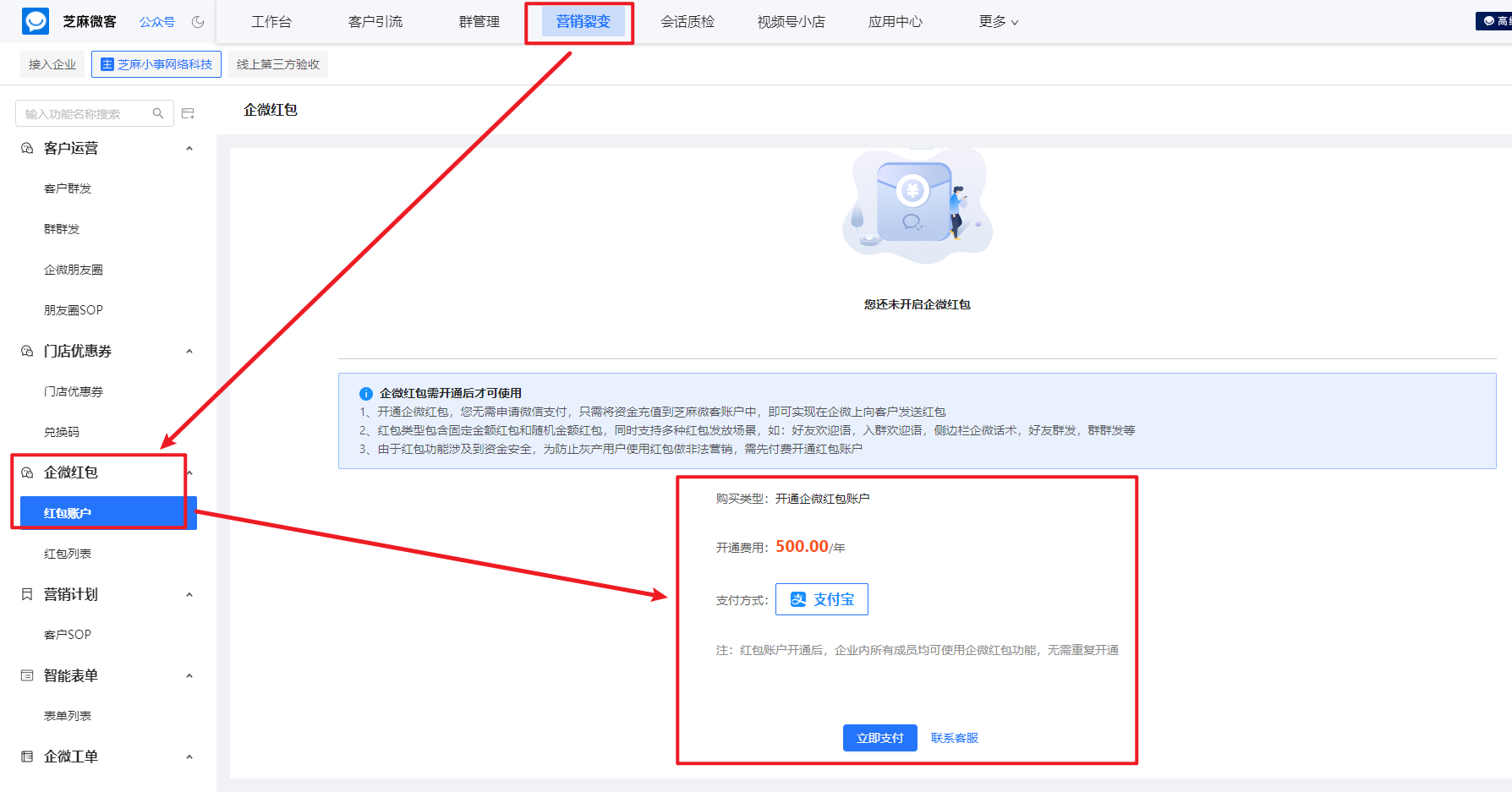Open the 会话质检 tab
Image resolution: width=1512 pixels, height=792 pixels.
(688, 22)
